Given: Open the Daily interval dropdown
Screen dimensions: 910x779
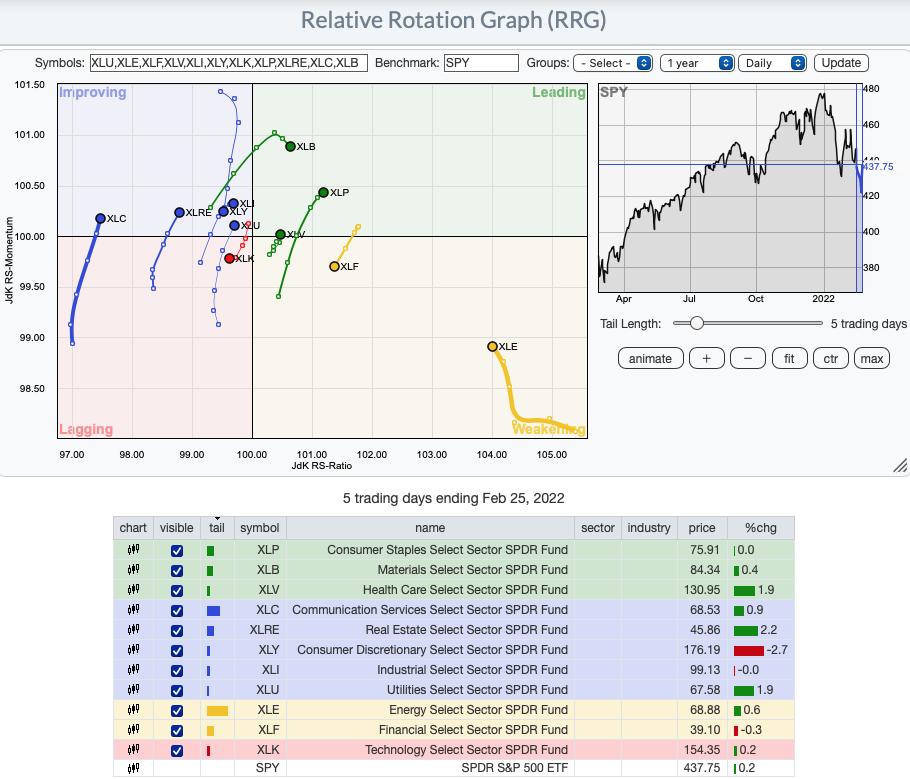Looking at the screenshot, I should click(x=773, y=63).
